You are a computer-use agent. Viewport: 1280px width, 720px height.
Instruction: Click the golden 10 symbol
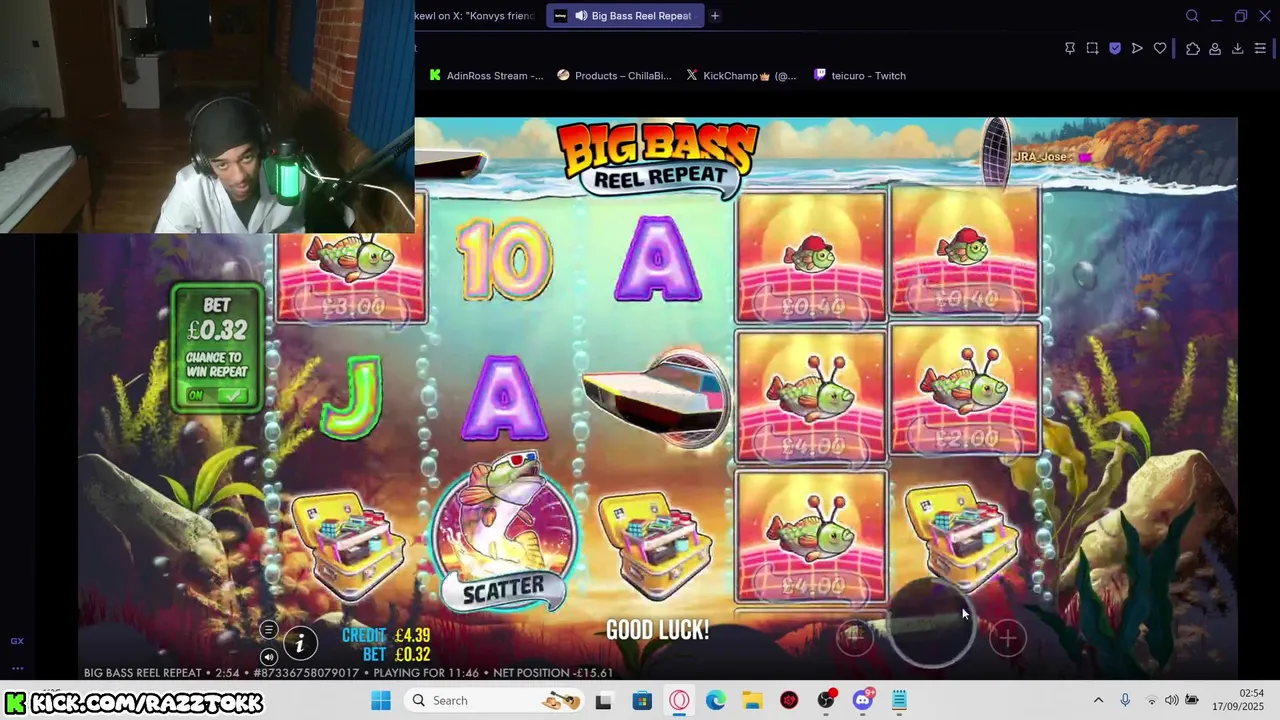pyautogui.click(x=505, y=260)
